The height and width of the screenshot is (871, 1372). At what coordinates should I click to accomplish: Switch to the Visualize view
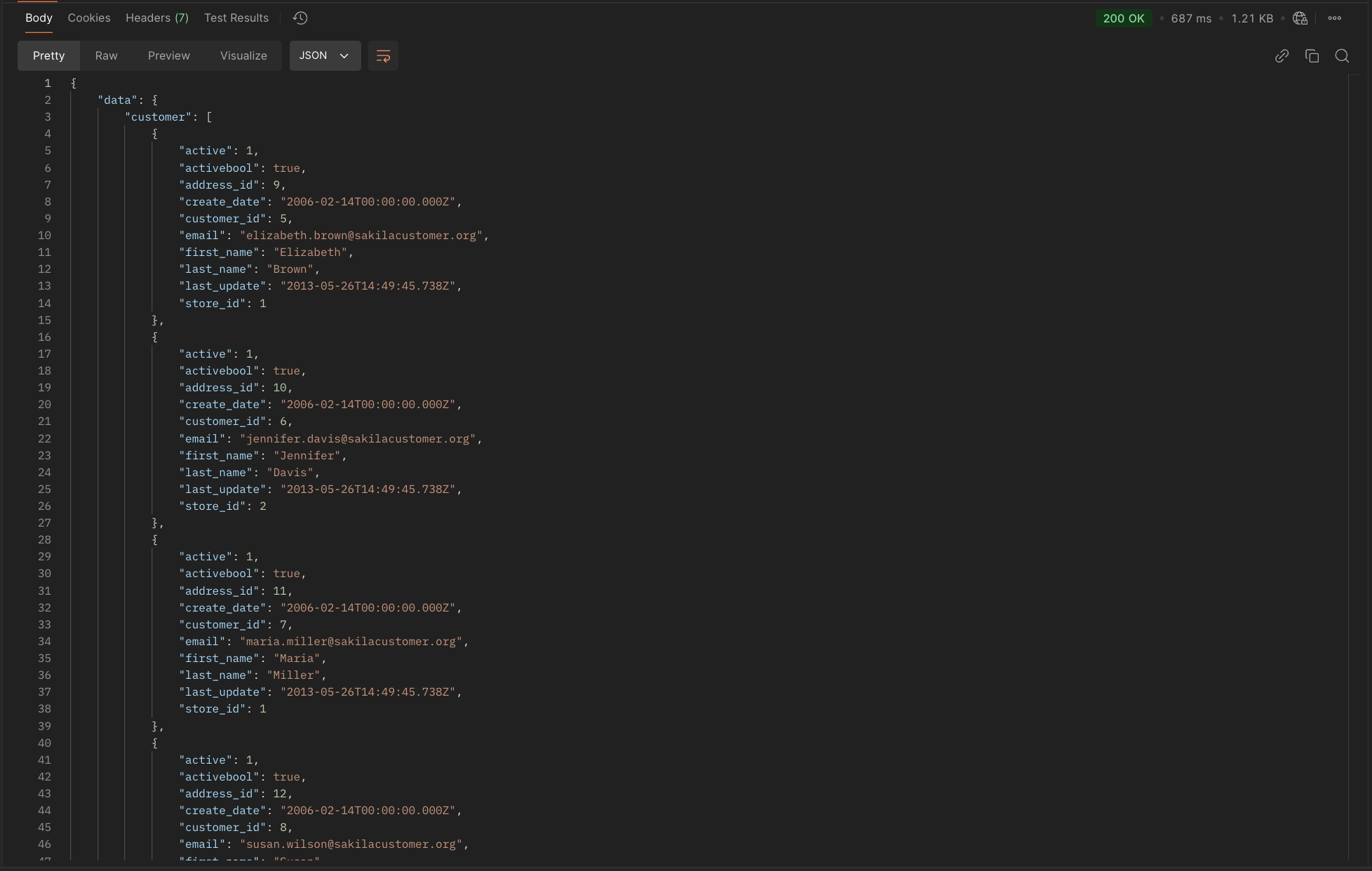[243, 56]
